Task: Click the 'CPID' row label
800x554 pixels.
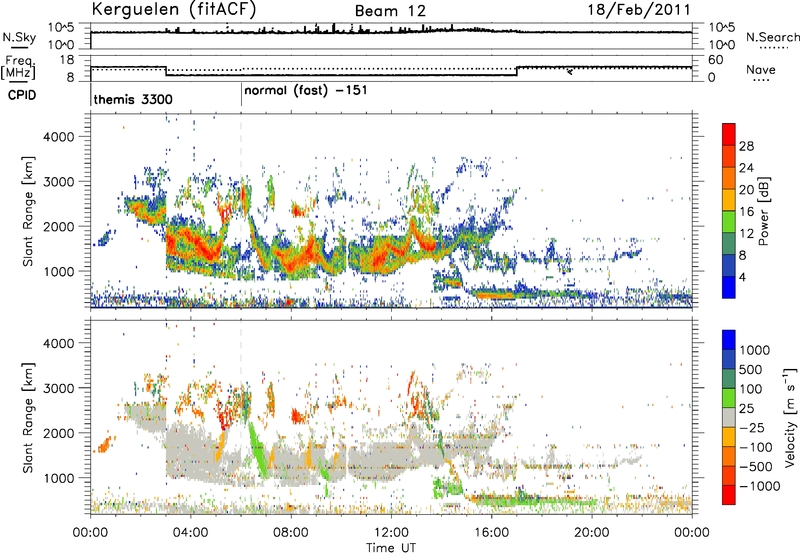Action: click(22, 95)
